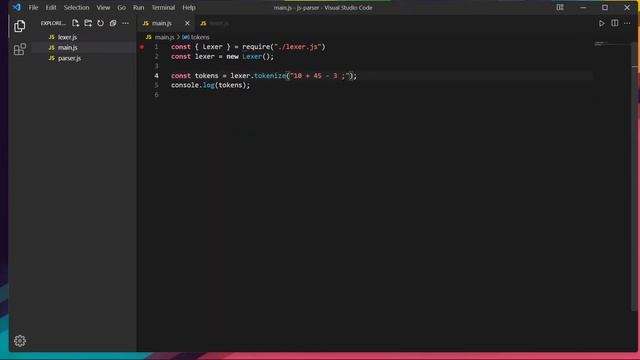
Task: Click line number 4 in gutter
Action: click(x=156, y=76)
